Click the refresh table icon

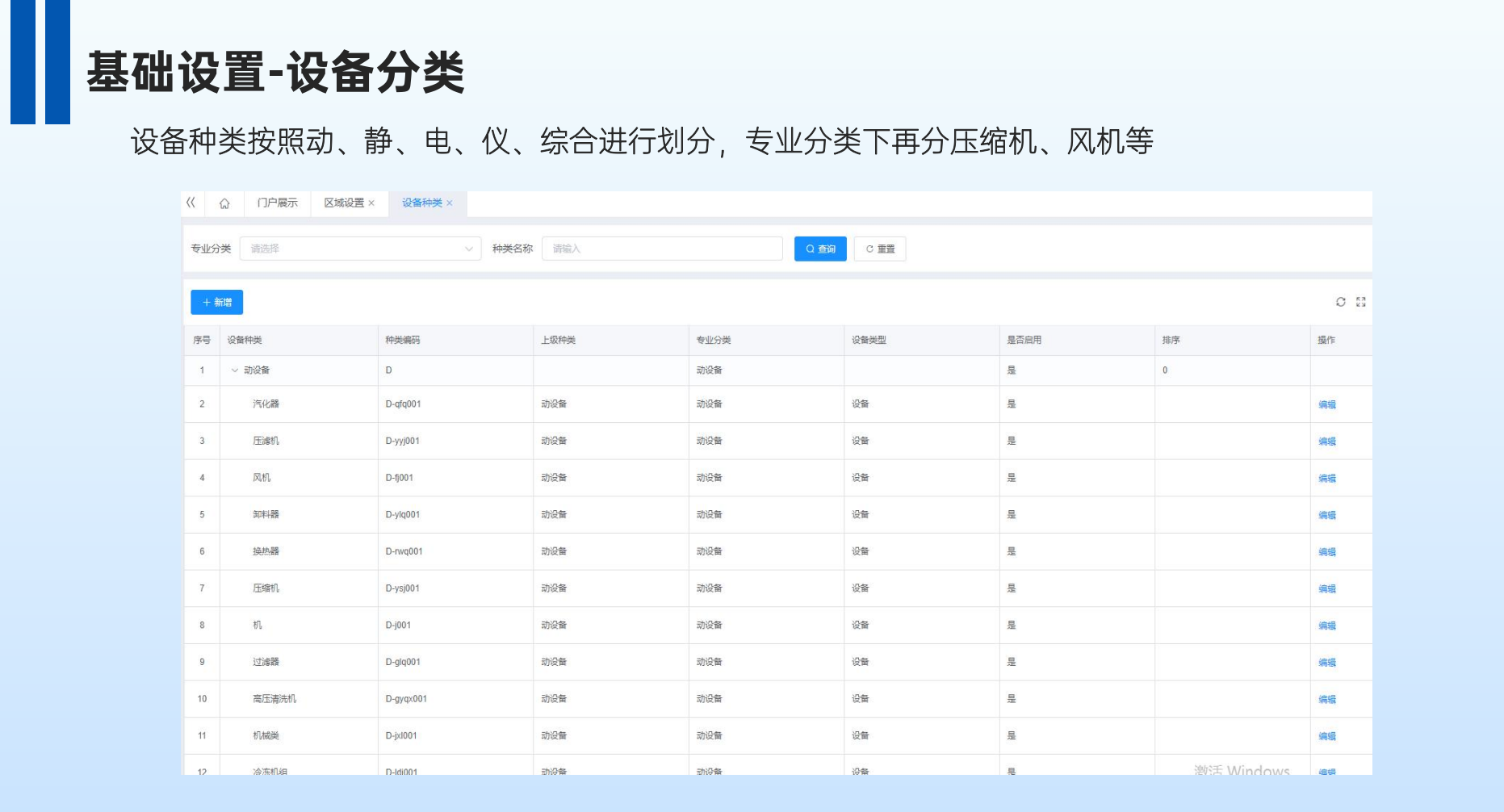click(1340, 302)
